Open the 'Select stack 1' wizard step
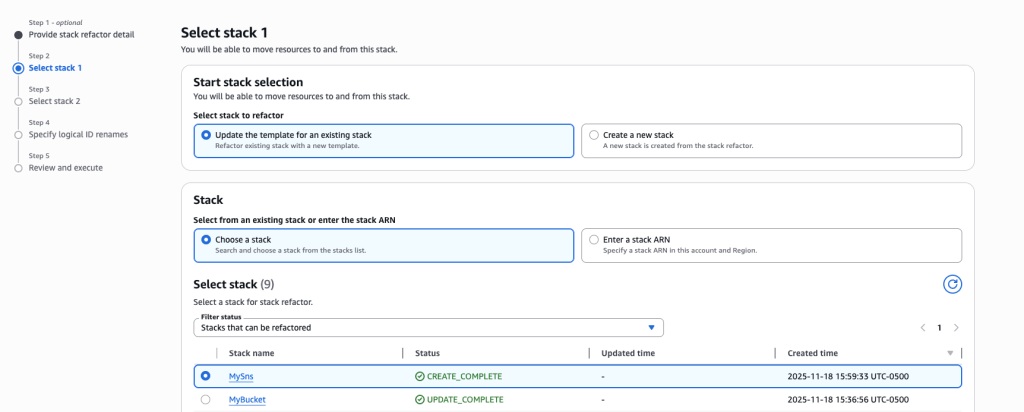The image size is (1024, 412). (x=56, y=68)
